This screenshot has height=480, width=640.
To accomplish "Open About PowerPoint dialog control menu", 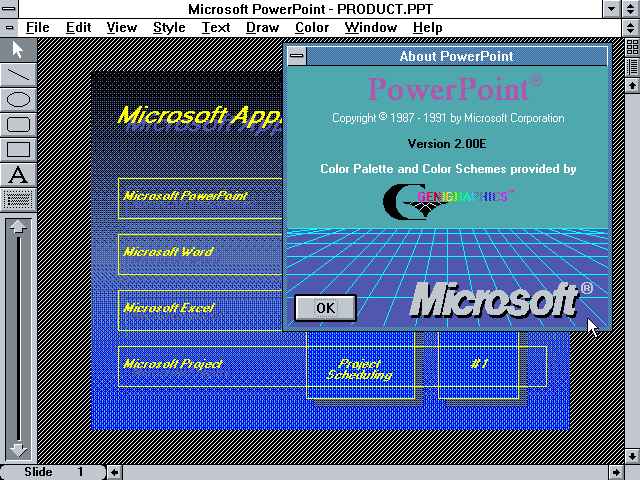I will [x=297, y=56].
